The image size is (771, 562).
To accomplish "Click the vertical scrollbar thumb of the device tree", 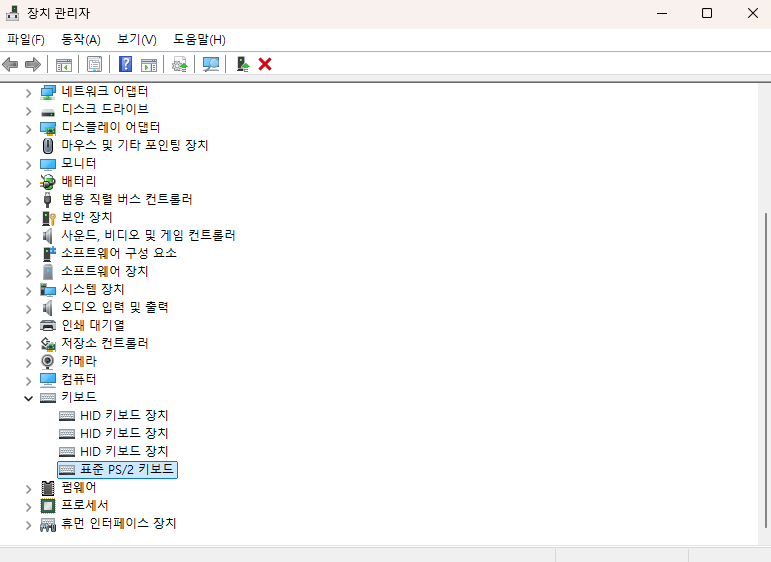I will 766,370.
